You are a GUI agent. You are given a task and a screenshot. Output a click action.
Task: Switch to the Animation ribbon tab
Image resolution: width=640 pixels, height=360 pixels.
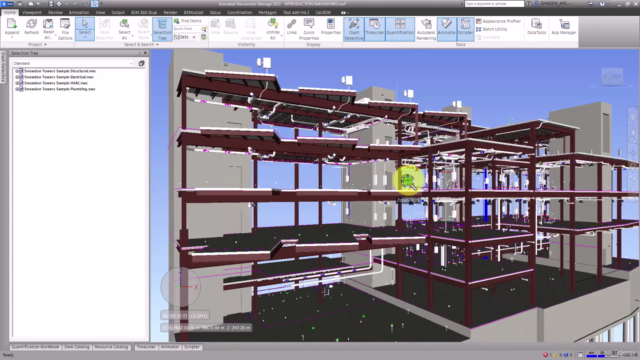[x=79, y=13]
